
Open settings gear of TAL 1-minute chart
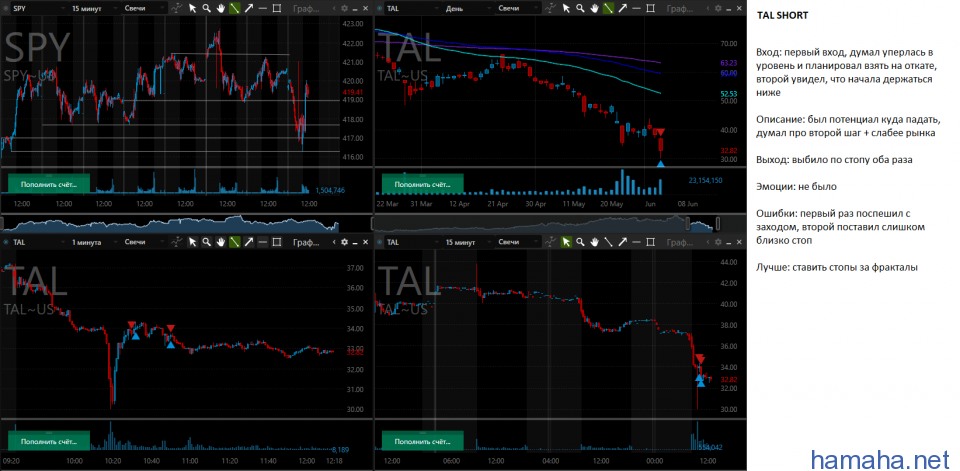tap(344, 242)
